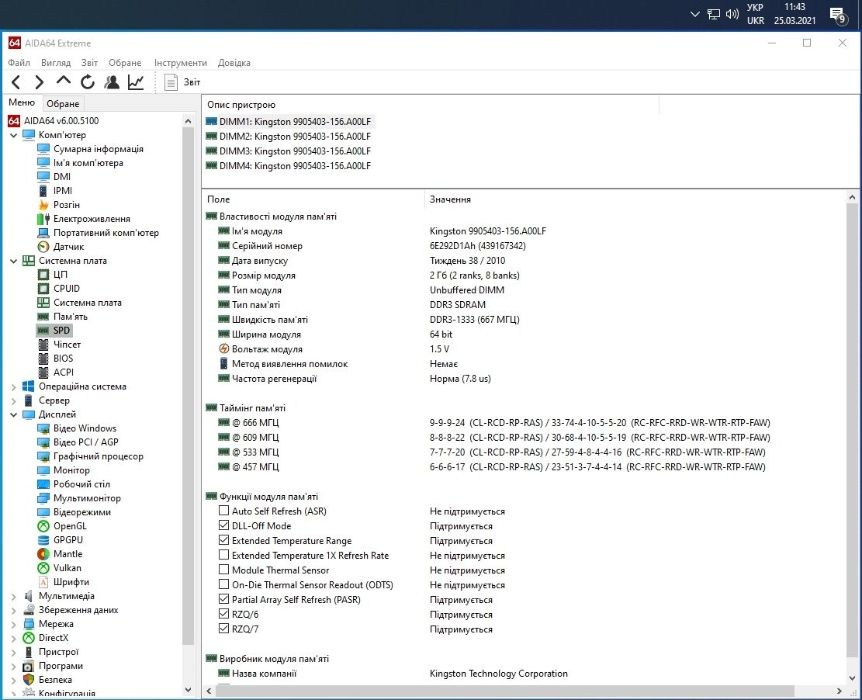Switch to the Меню sidebar tab

[x=21, y=102]
